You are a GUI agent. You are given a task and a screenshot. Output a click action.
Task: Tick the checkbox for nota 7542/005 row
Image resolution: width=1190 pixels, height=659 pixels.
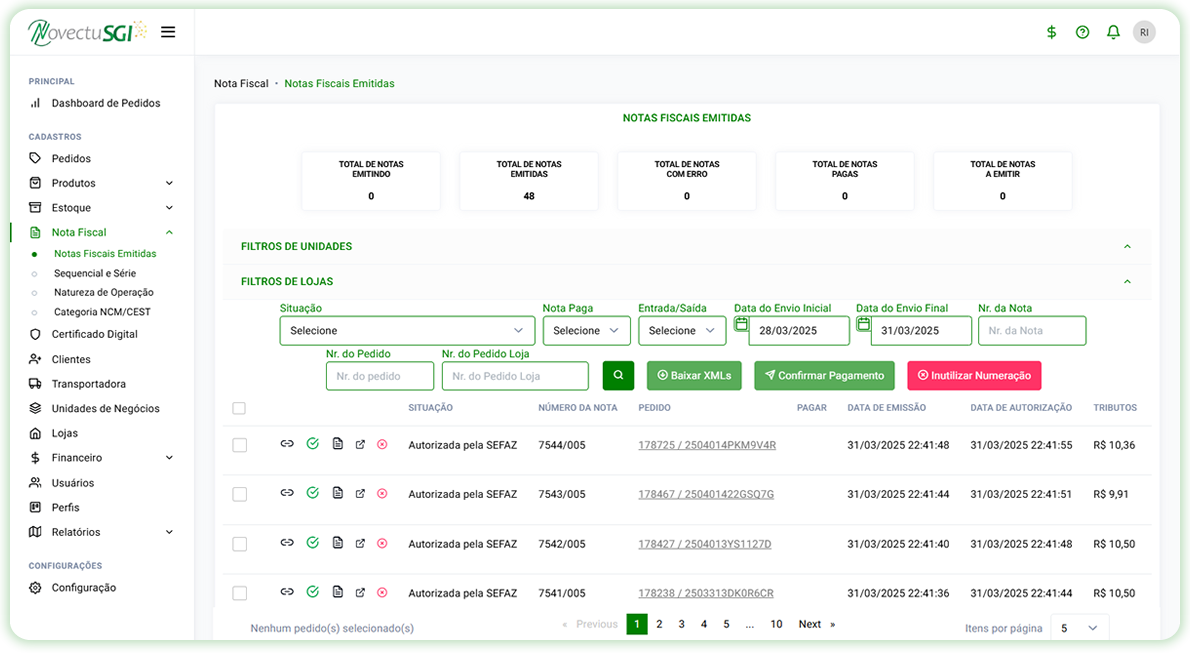239,544
